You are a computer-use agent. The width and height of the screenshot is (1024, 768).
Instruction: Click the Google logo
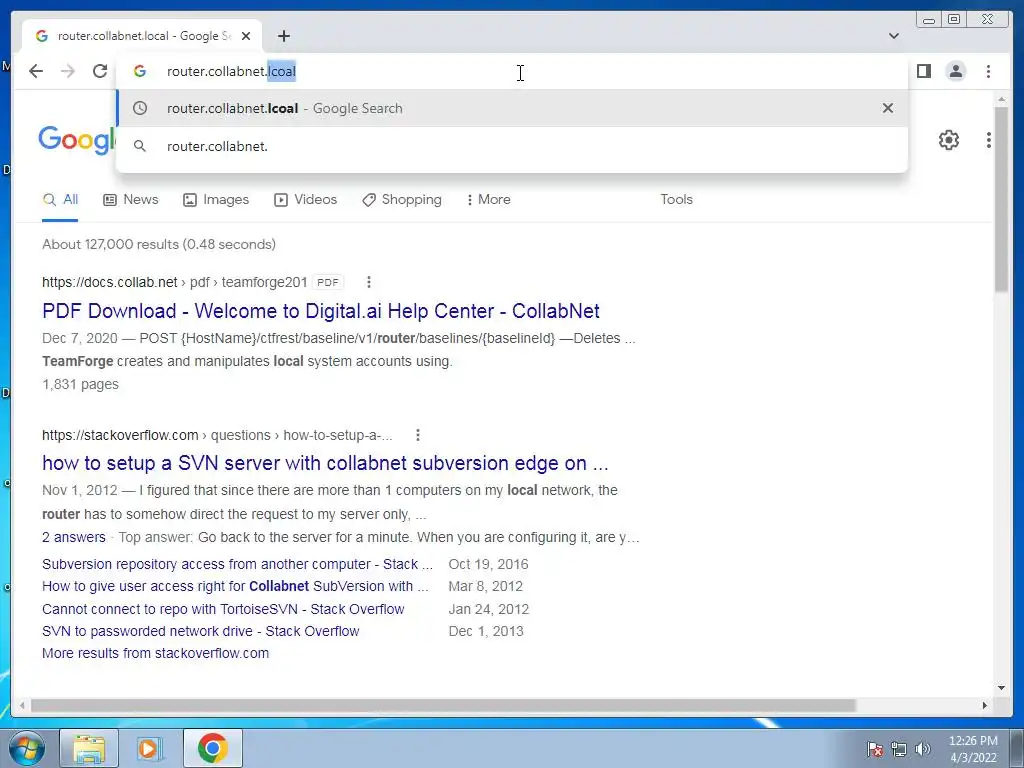pyautogui.click(x=77, y=140)
